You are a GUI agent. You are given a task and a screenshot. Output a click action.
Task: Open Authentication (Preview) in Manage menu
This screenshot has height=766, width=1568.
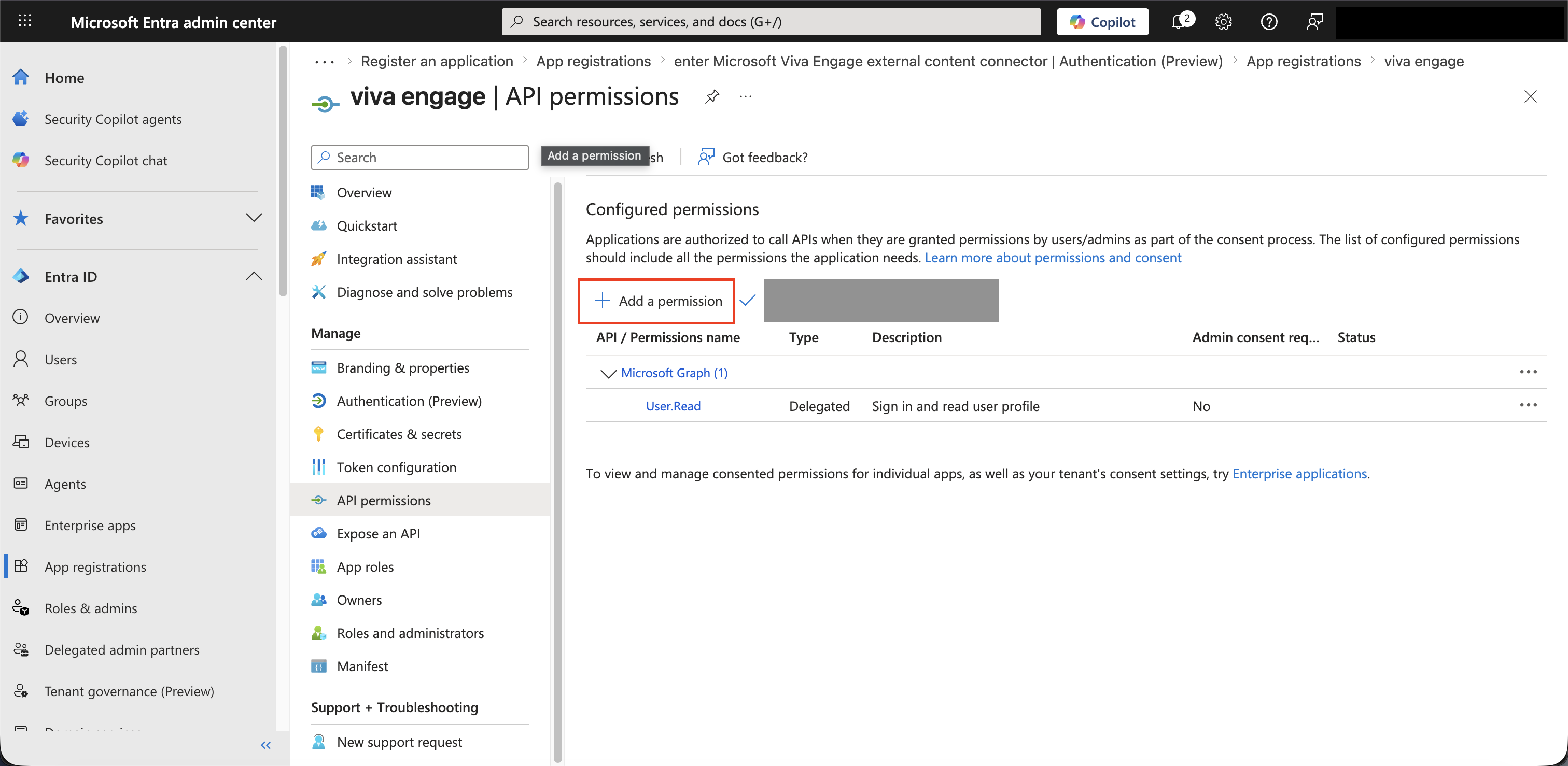point(409,401)
